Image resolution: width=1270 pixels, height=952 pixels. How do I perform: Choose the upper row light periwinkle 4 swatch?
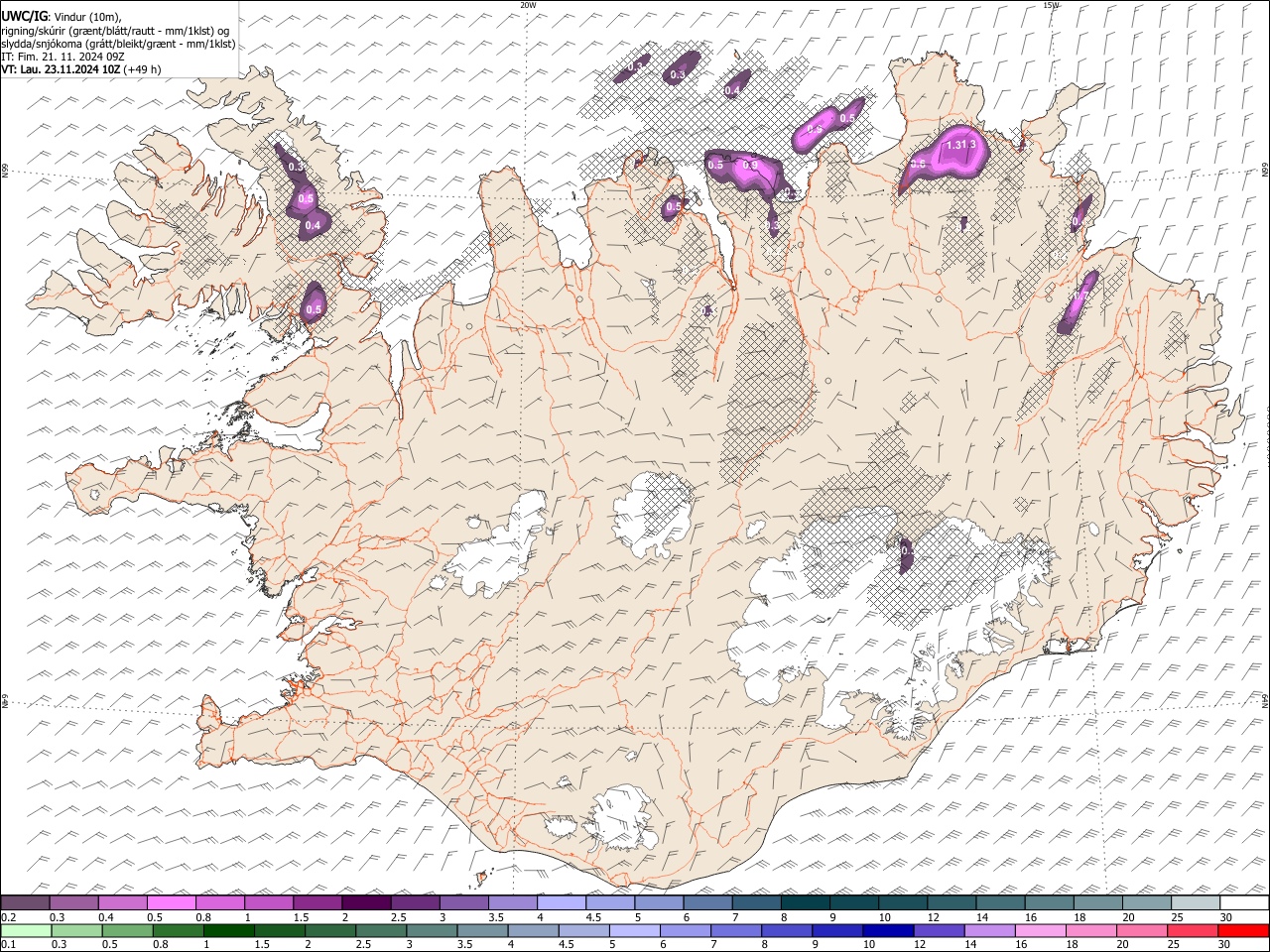click(561, 903)
